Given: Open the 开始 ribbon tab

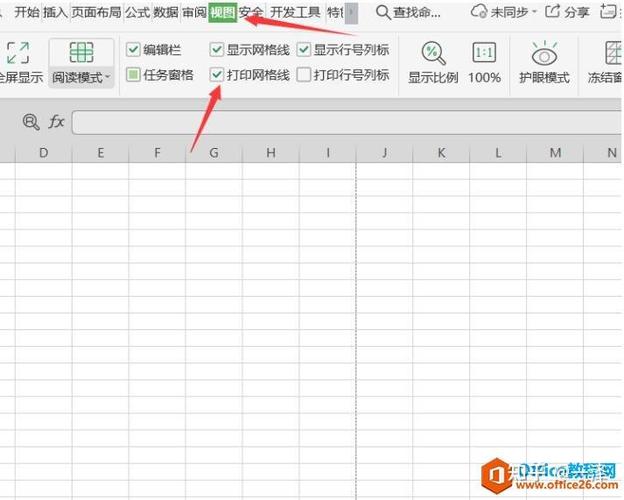Looking at the screenshot, I should tap(27, 12).
